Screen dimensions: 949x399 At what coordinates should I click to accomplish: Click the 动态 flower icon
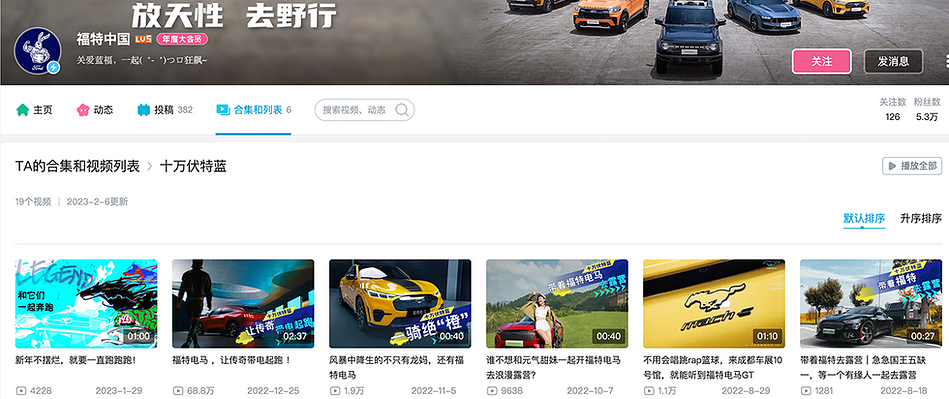(x=83, y=110)
